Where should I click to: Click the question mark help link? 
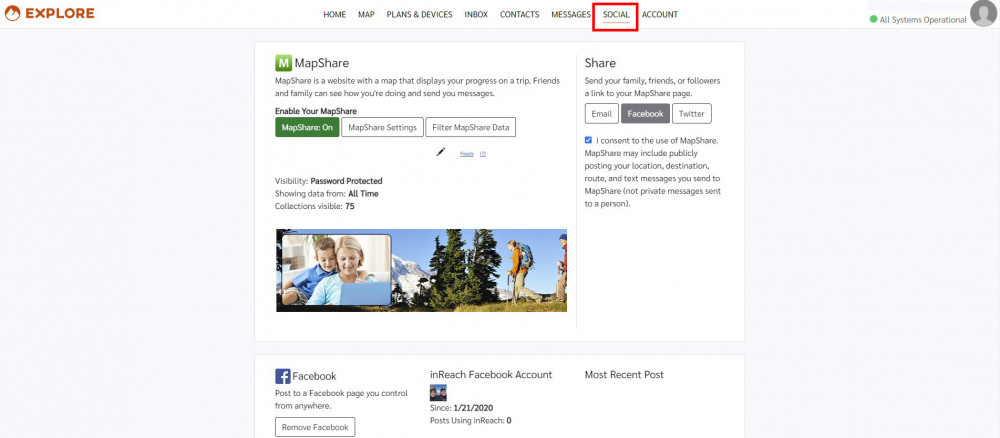click(483, 154)
